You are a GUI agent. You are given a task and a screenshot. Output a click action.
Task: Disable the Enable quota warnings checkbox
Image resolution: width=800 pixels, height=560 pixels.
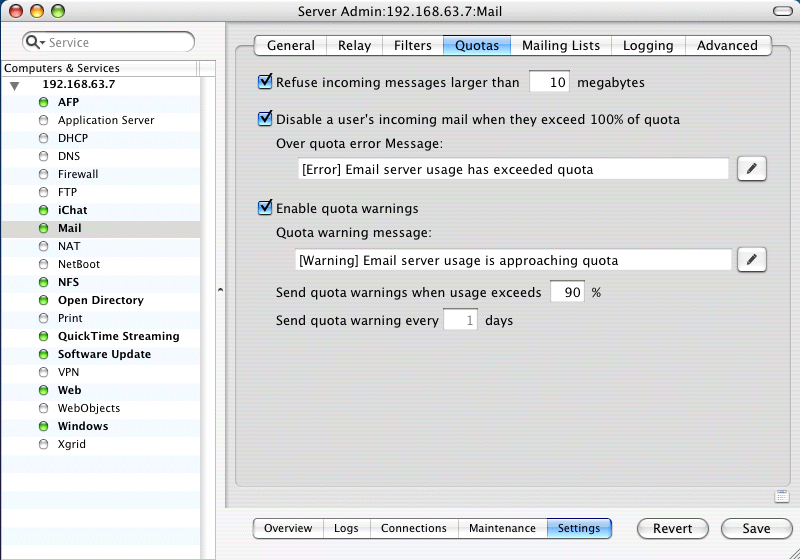tap(265, 208)
